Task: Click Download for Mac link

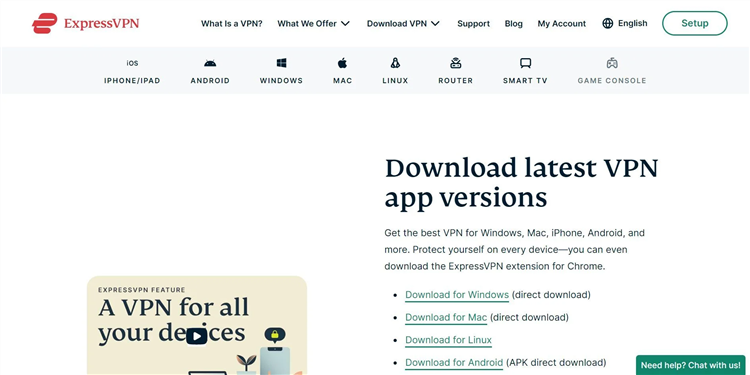Action: point(446,318)
